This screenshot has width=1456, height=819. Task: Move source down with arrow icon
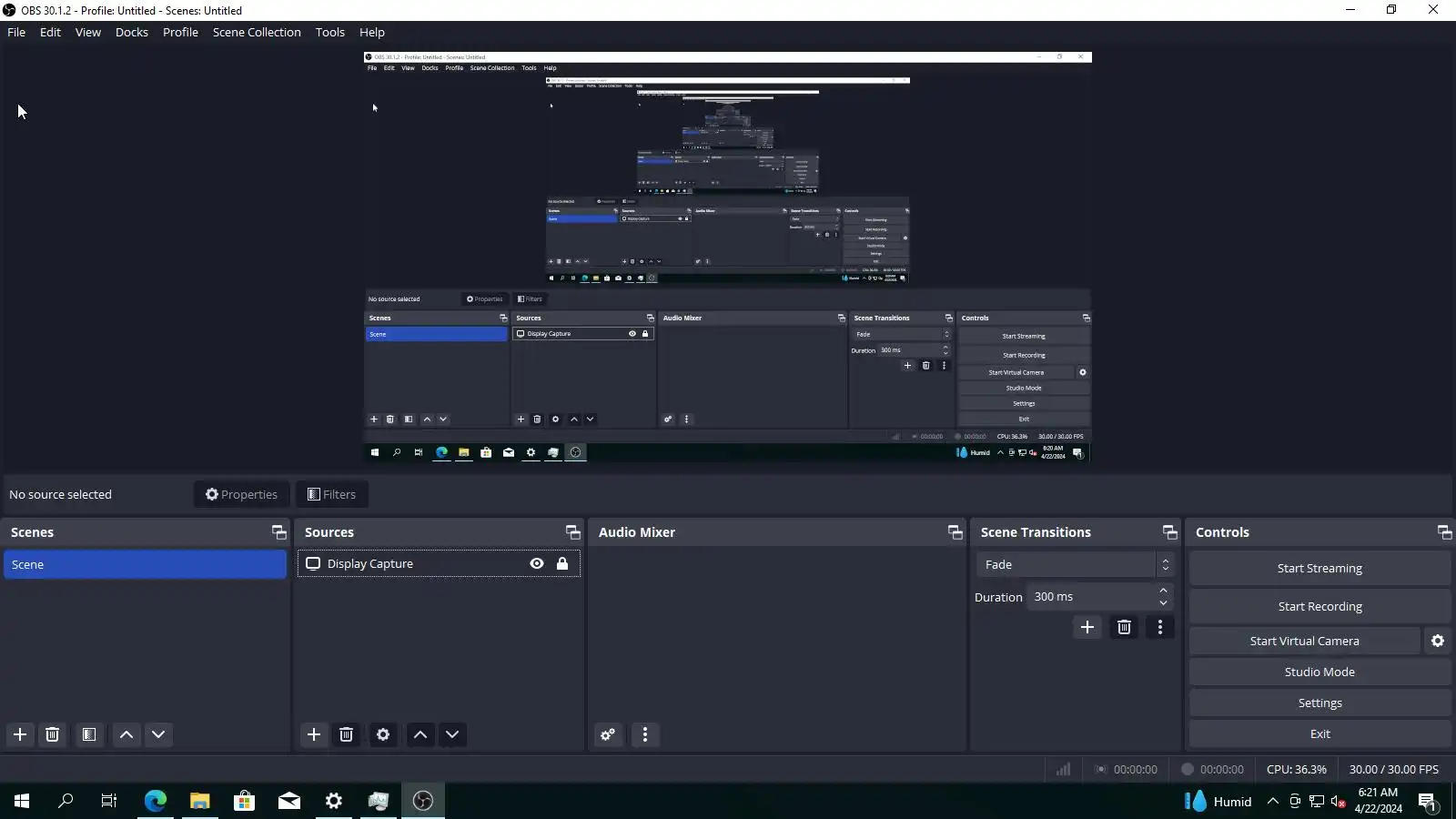point(452,734)
